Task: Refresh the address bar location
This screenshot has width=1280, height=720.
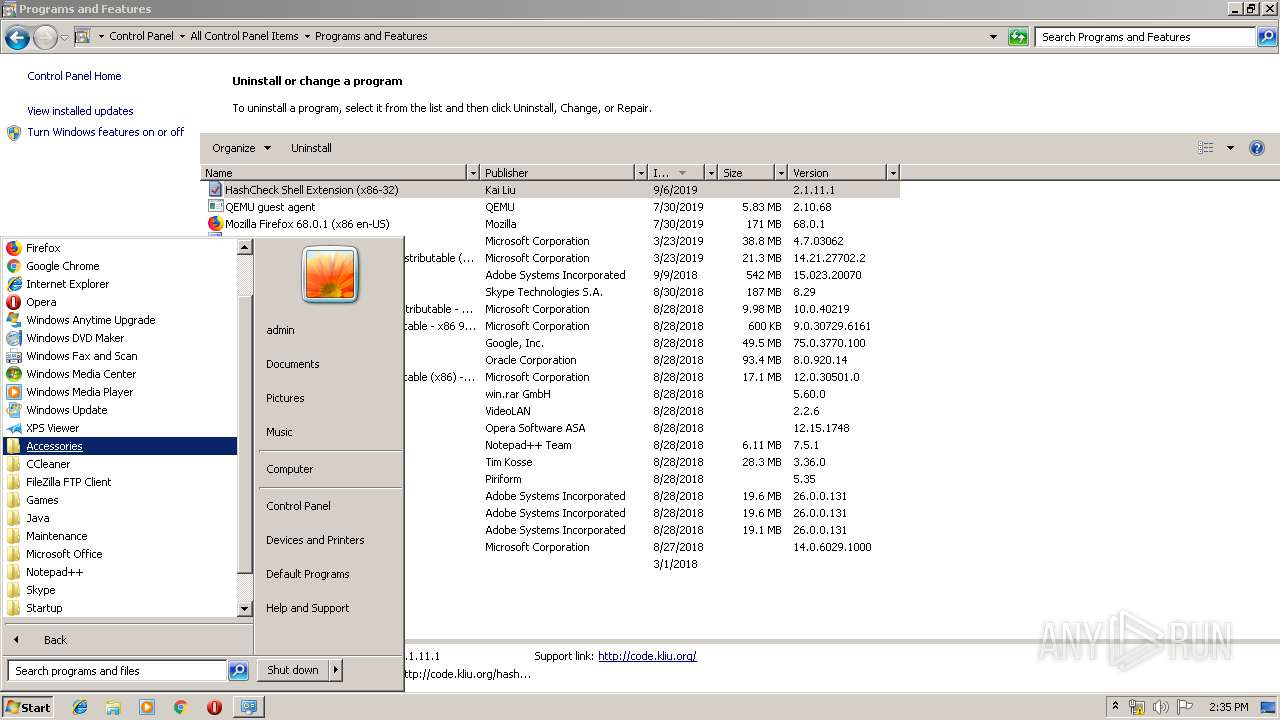Action: (x=1018, y=37)
